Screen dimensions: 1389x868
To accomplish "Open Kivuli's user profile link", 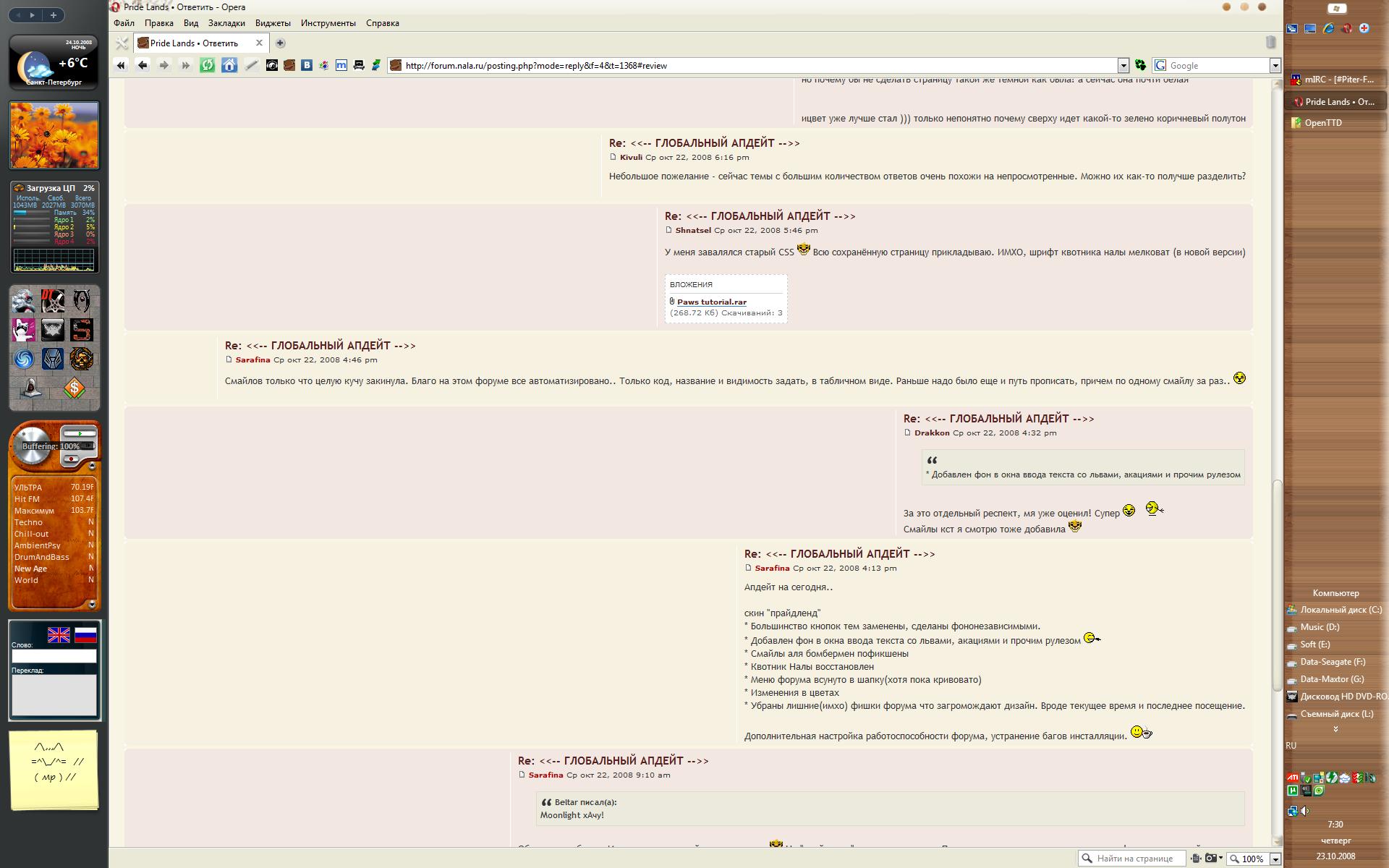I will click(x=631, y=157).
